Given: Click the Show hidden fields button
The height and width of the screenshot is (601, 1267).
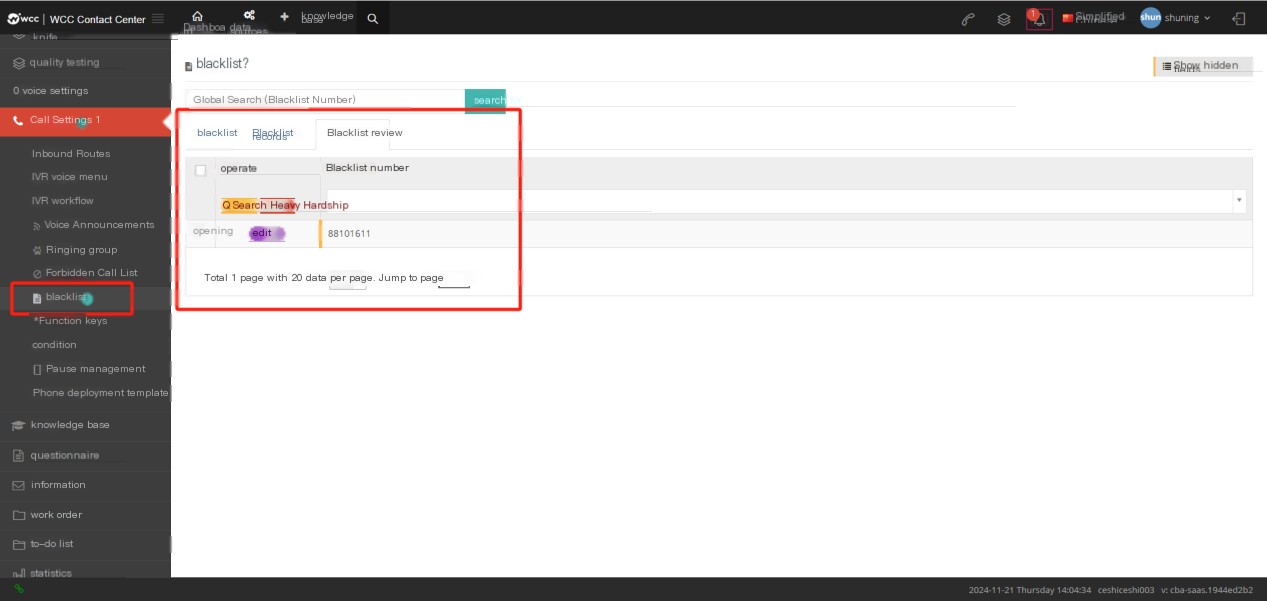Looking at the screenshot, I should [1202, 66].
